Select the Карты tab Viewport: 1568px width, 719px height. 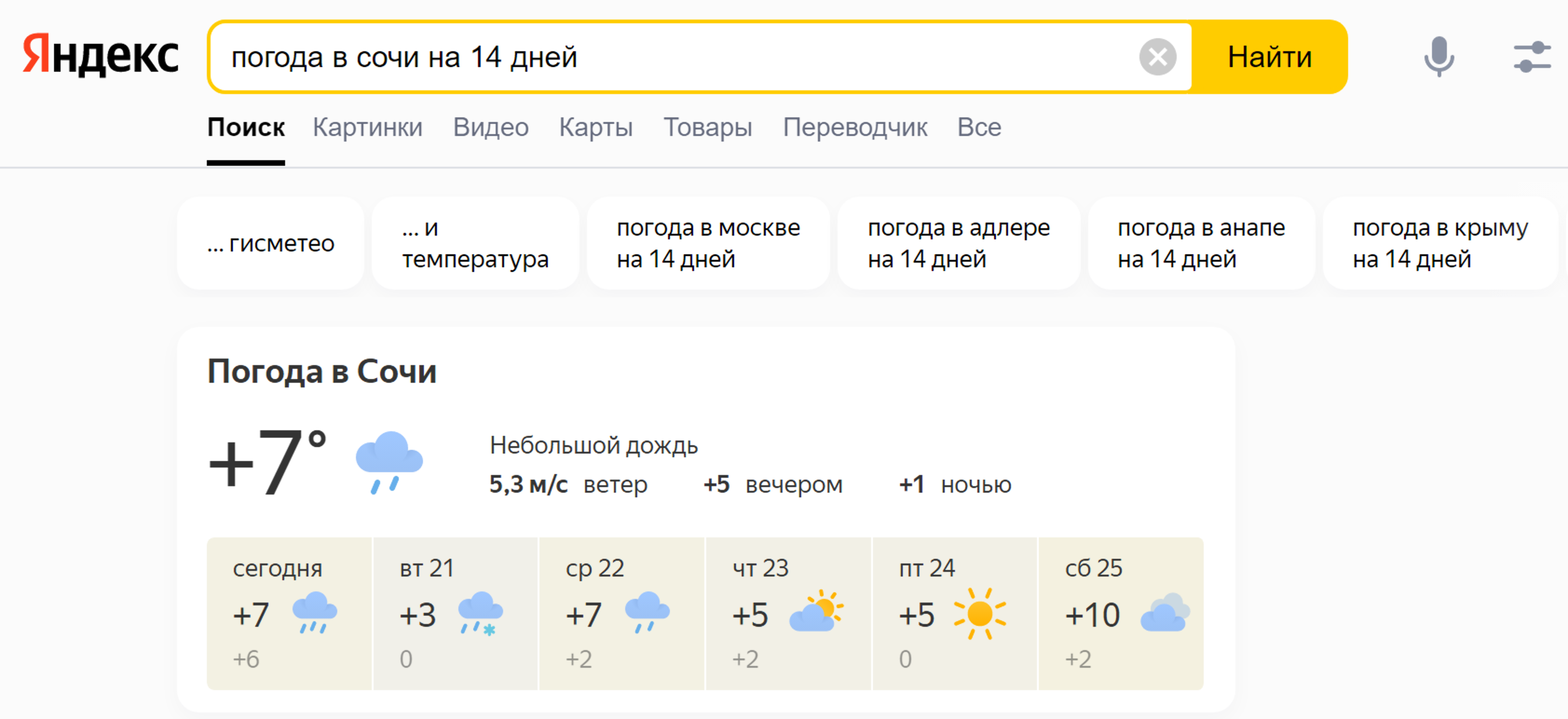(x=596, y=127)
